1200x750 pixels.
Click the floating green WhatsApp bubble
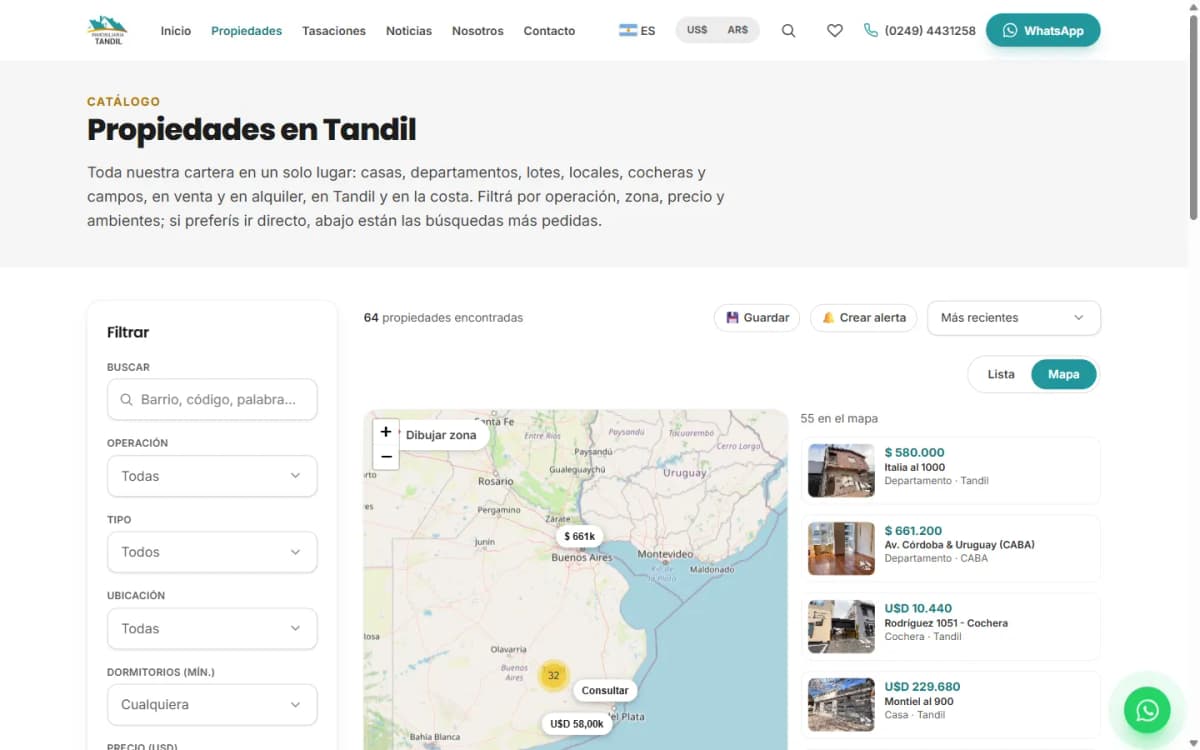click(1147, 711)
